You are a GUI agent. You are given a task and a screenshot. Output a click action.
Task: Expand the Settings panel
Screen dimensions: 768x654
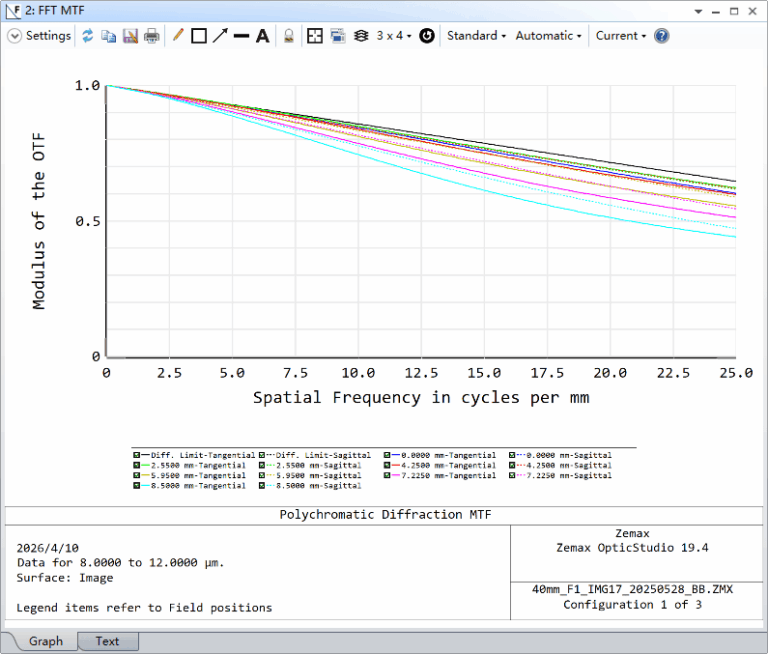(40, 36)
